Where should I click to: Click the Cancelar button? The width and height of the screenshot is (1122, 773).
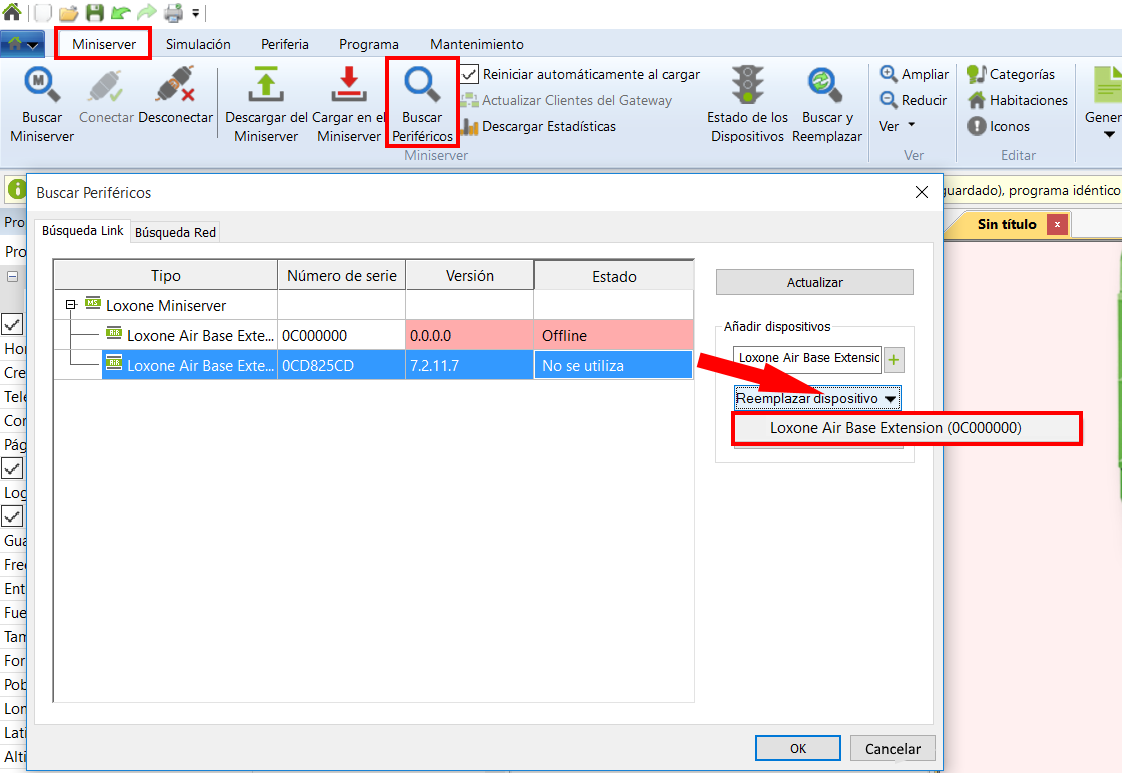[x=892, y=748]
